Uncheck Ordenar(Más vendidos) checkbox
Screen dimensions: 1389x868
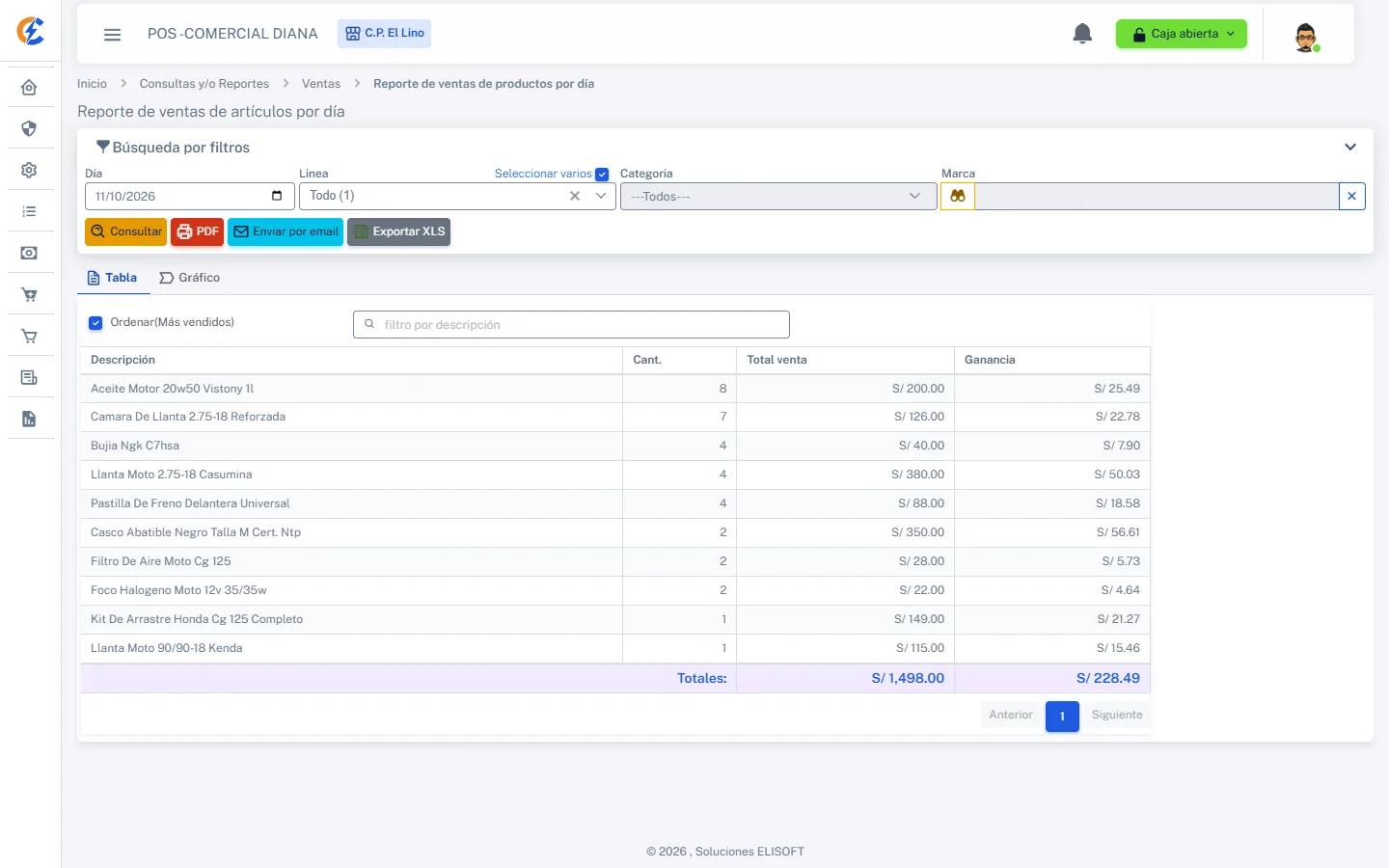point(95,323)
